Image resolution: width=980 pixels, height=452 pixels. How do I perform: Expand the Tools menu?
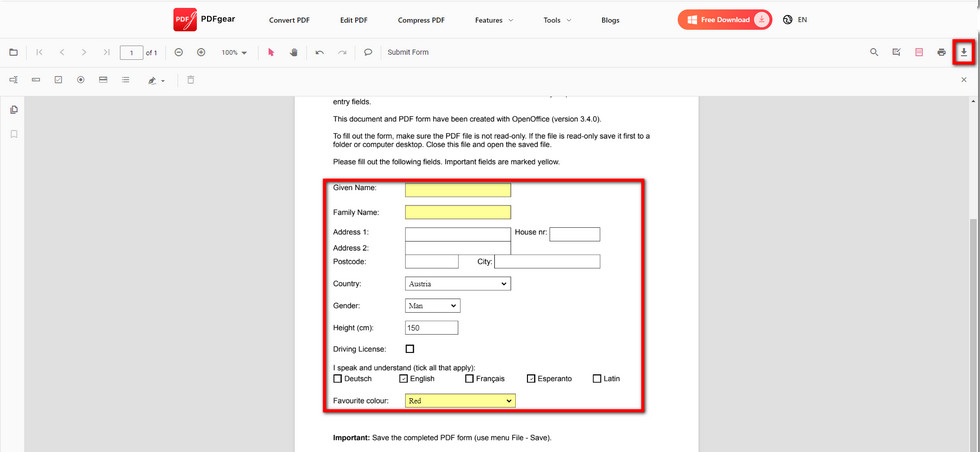558,20
